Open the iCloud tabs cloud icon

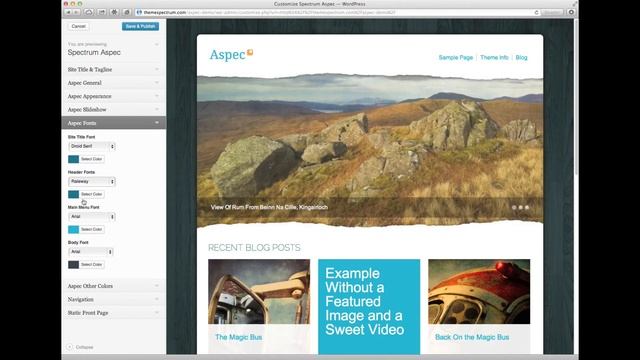pyautogui.click(x=89, y=12)
